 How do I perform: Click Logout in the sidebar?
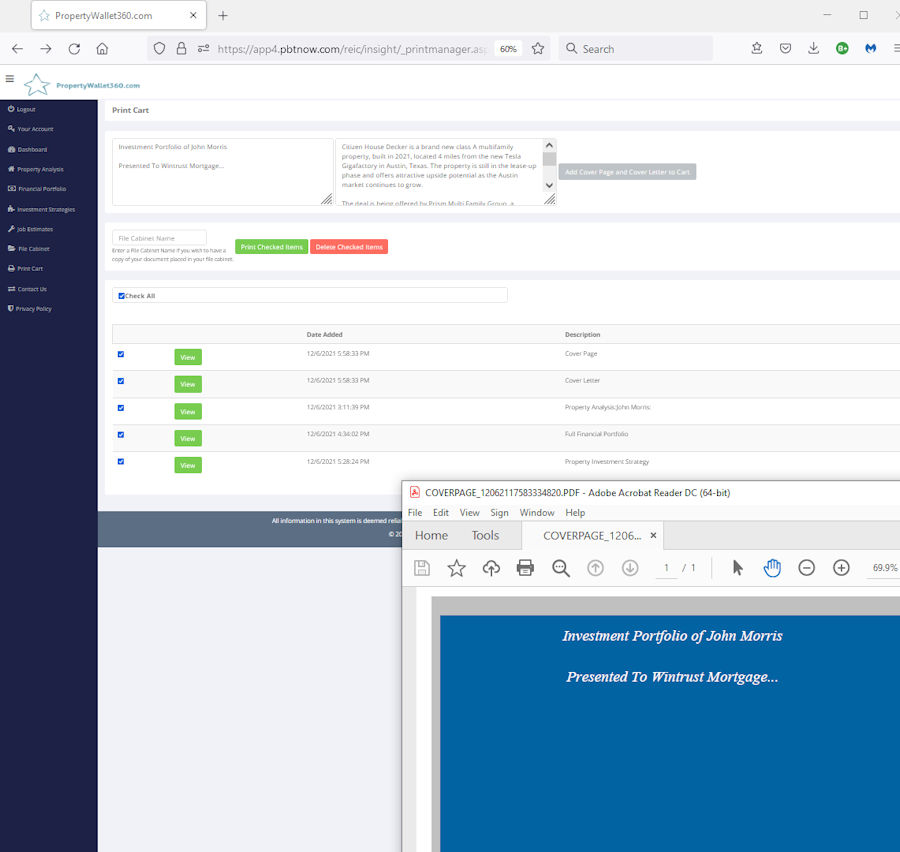22,109
